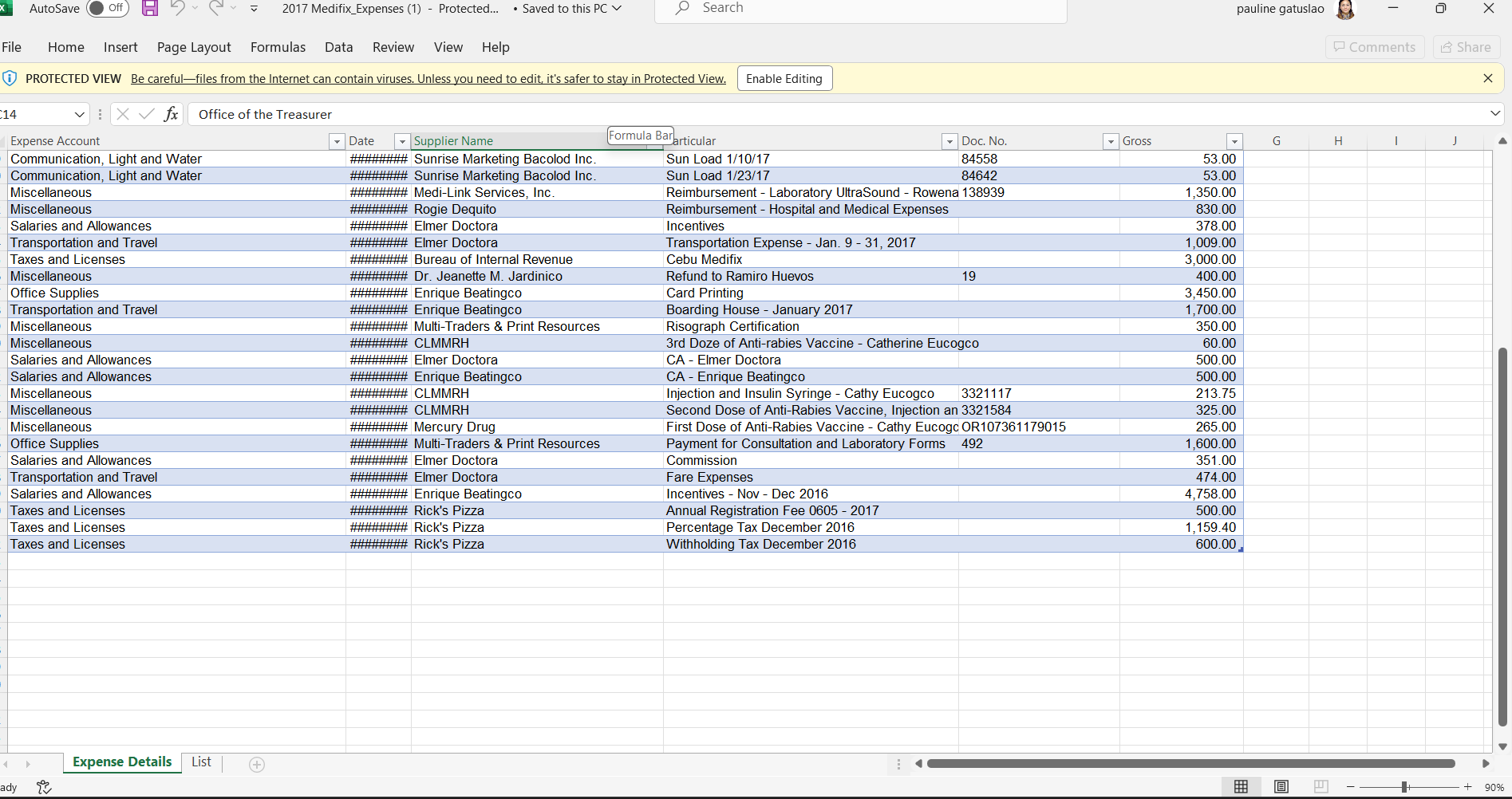Click the Save icon in title bar

coord(149,9)
